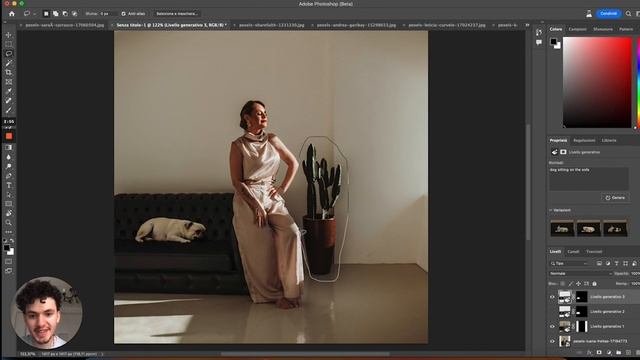Switch to the Librerie tab

[609, 140]
